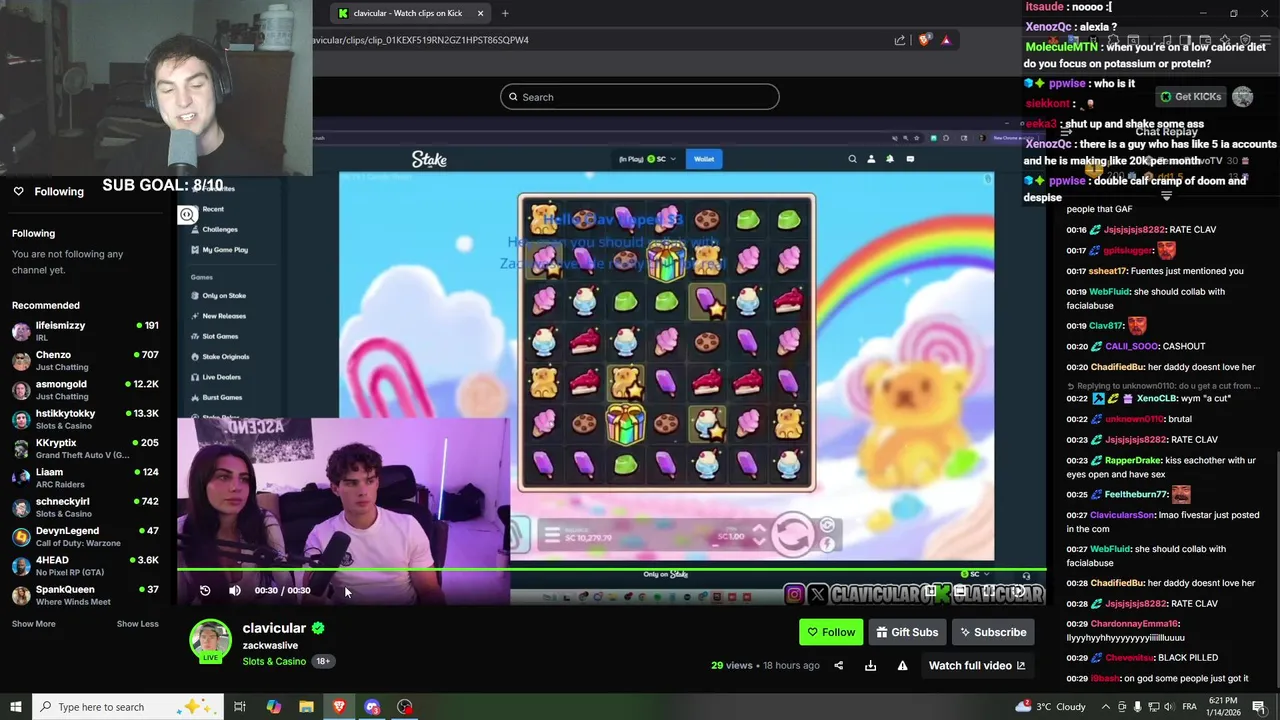Click the heart icon beside Following in sidebar

point(18,191)
